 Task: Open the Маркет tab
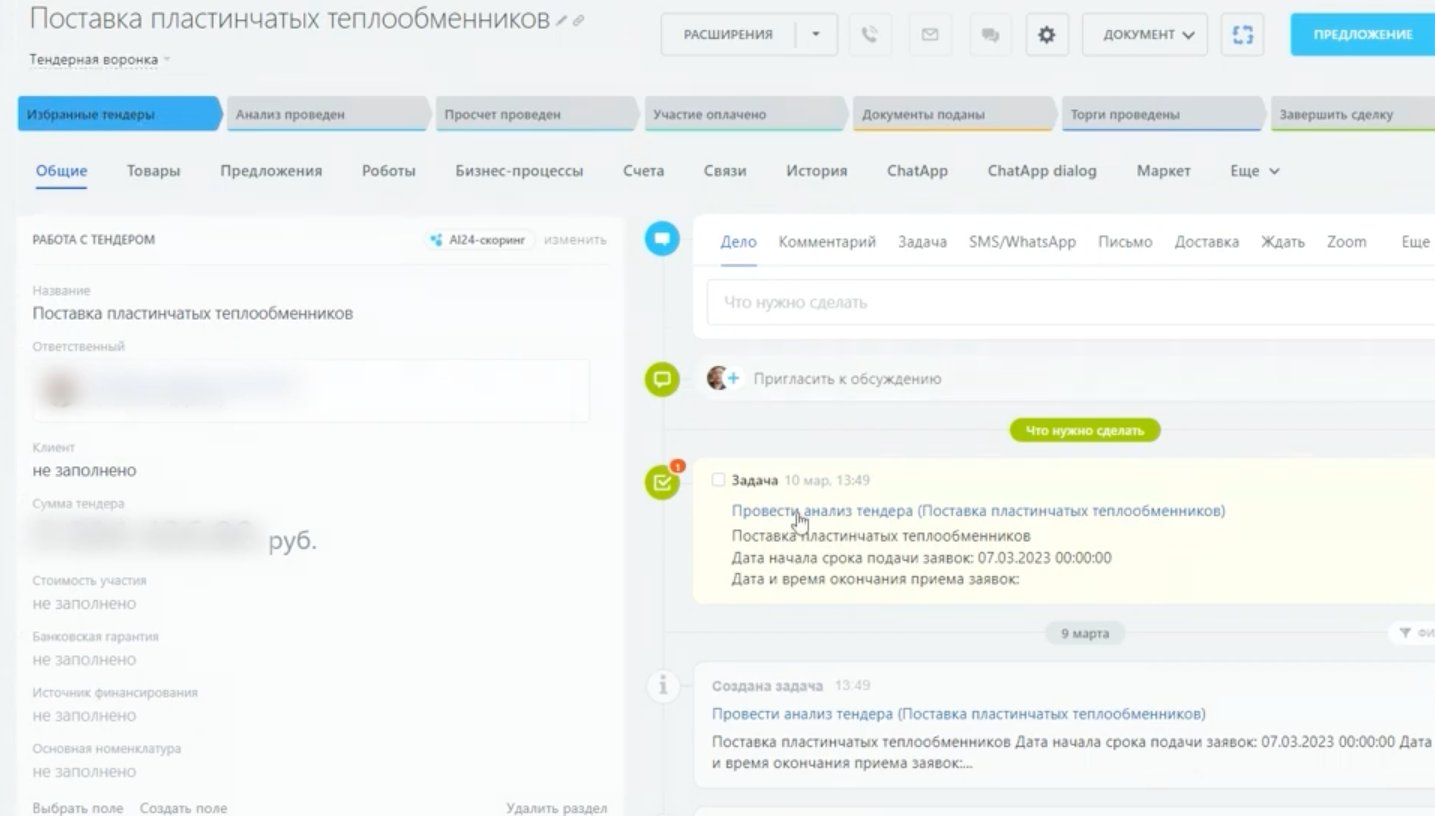[x=1163, y=171]
